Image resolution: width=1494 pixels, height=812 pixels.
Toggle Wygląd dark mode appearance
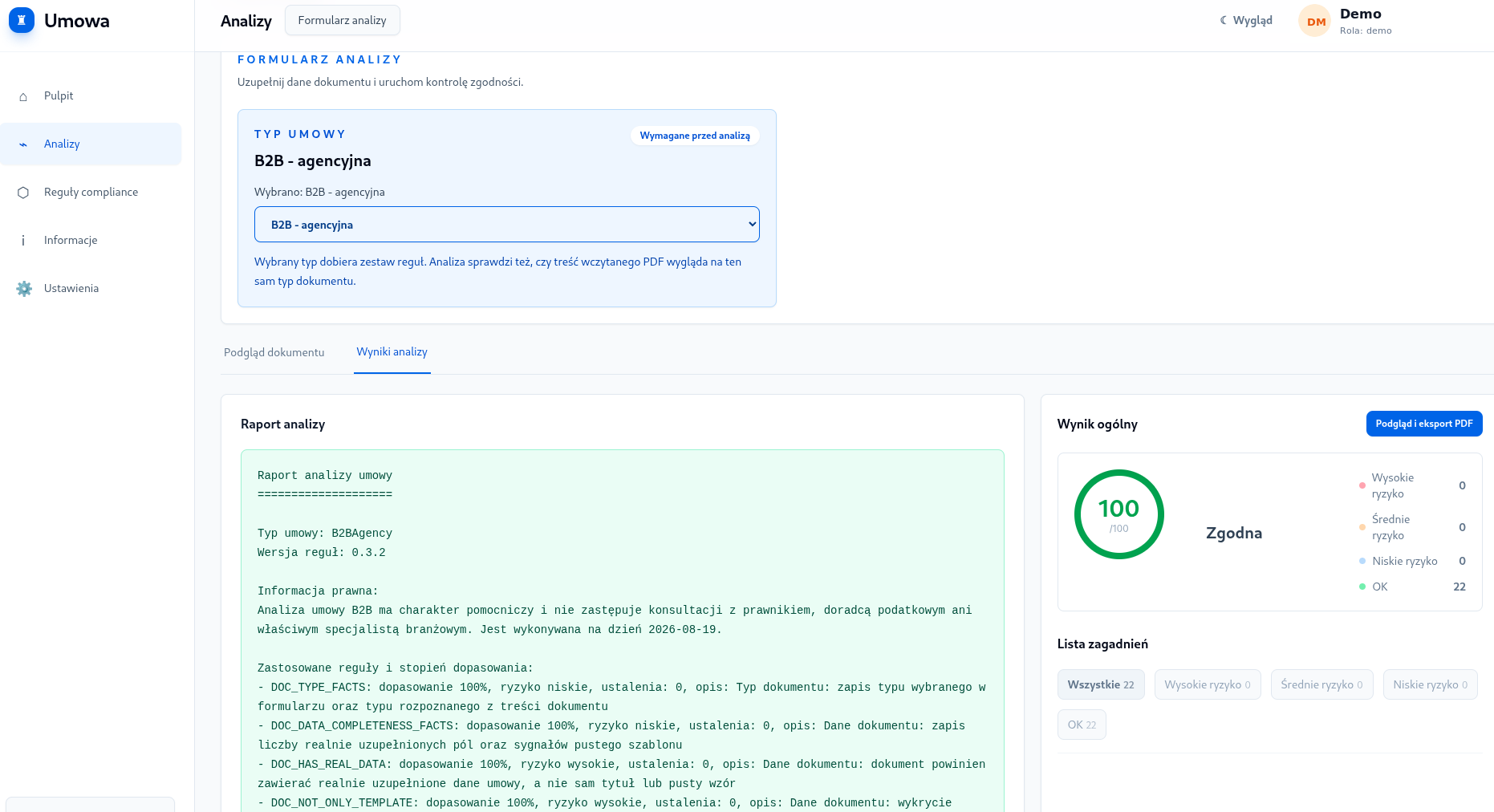1246,20
